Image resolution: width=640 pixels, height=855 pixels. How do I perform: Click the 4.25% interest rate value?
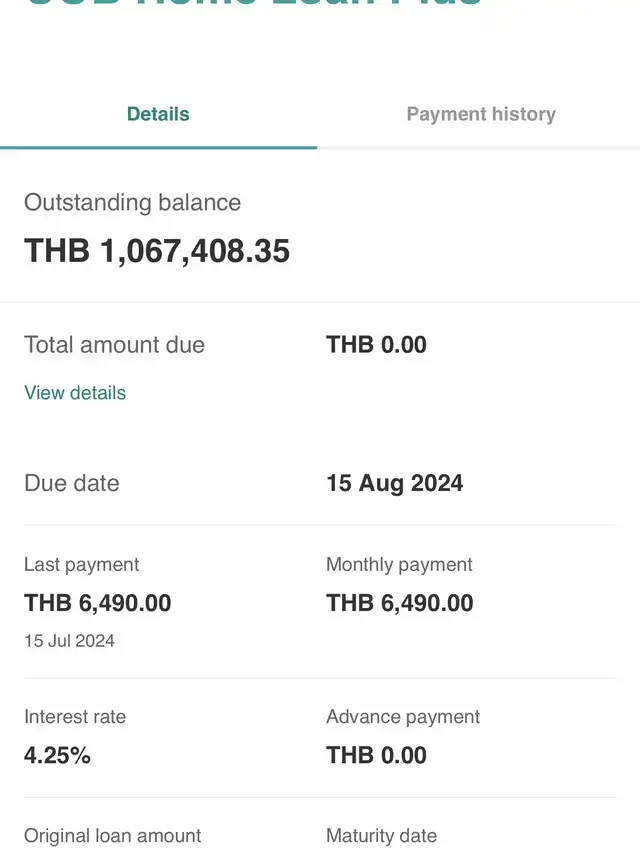coord(57,755)
